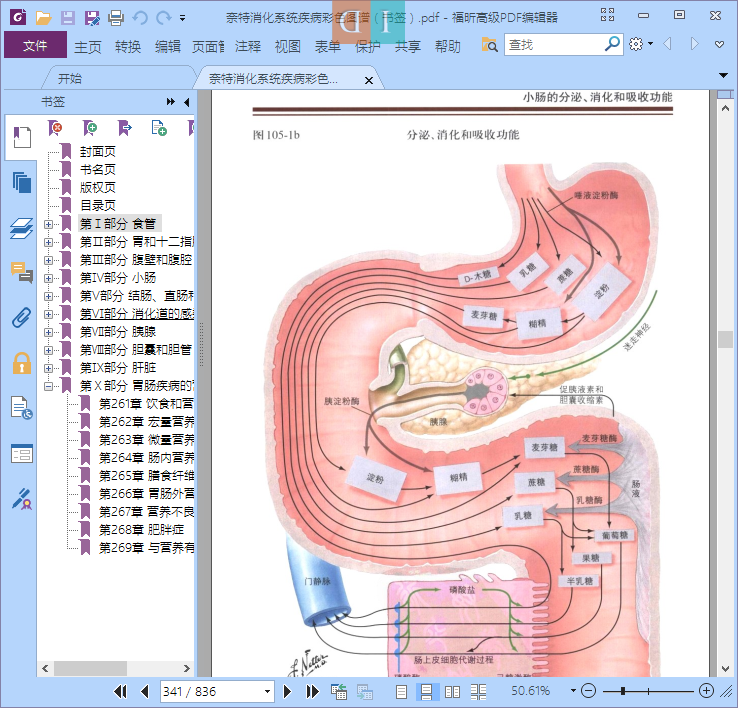Expand the 第Ⅶ部分 胰腺 bookmark
Image resolution: width=738 pixels, height=708 pixels.
(48, 332)
